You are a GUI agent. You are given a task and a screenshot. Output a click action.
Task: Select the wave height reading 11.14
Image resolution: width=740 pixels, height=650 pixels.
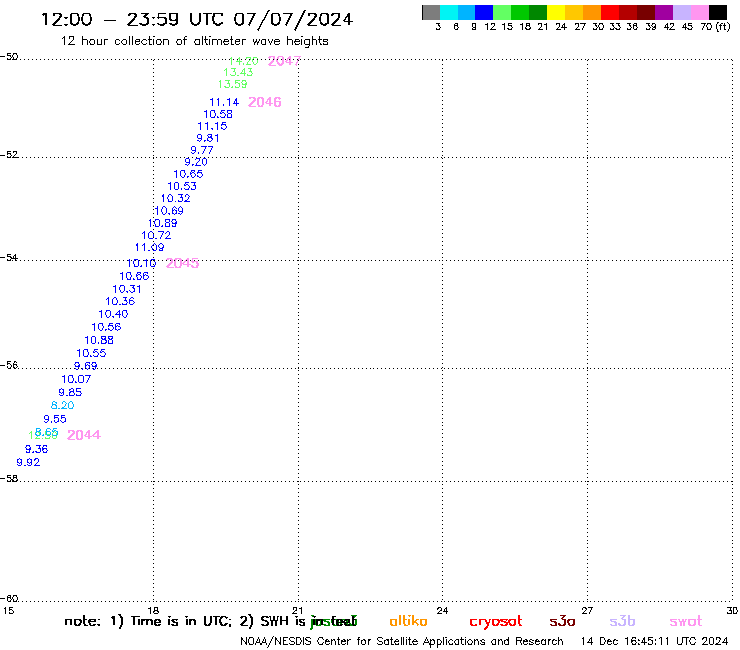click(x=224, y=102)
